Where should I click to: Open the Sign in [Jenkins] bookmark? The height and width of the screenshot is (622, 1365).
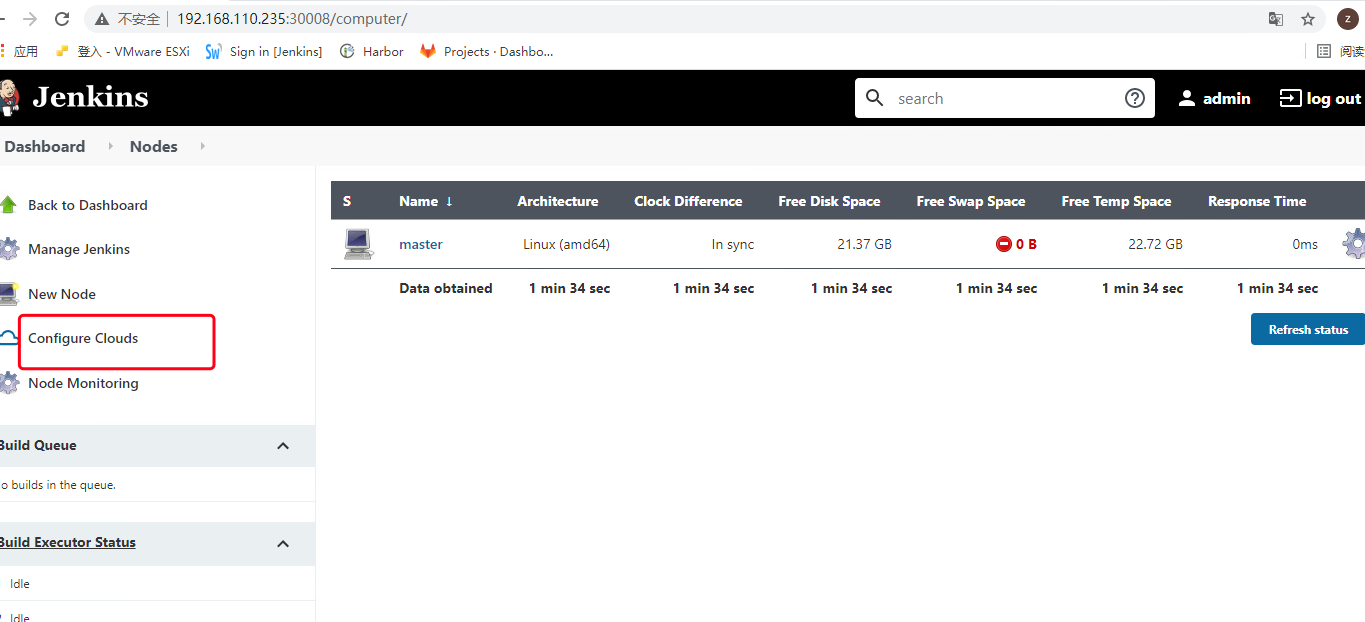(264, 51)
